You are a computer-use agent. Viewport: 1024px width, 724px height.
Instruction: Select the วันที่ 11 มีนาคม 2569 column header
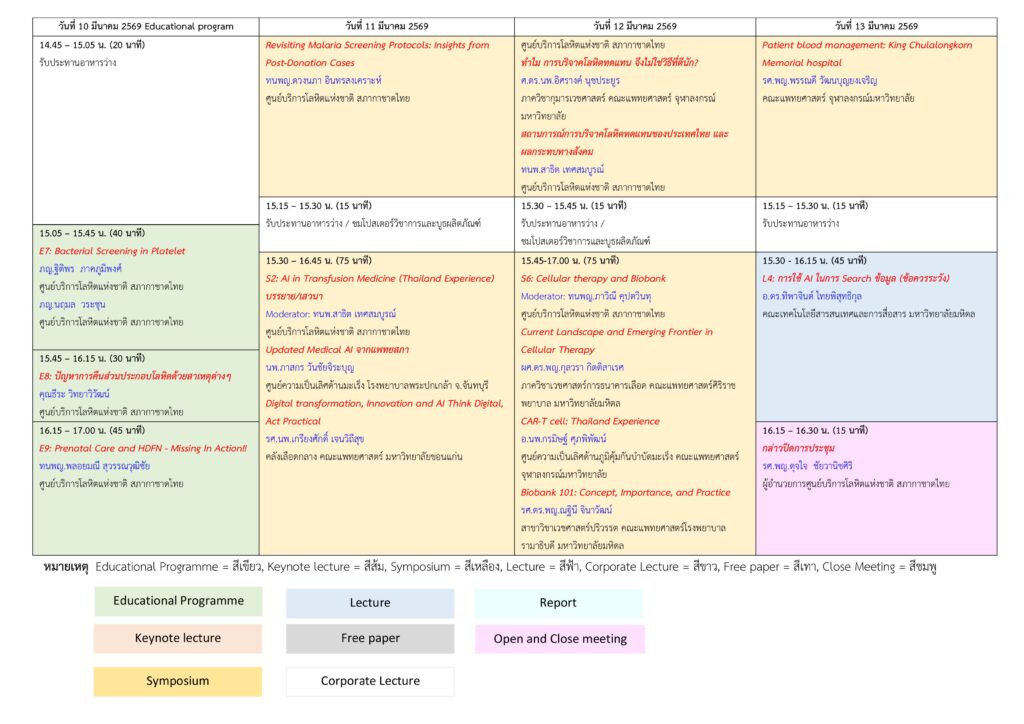click(386, 26)
